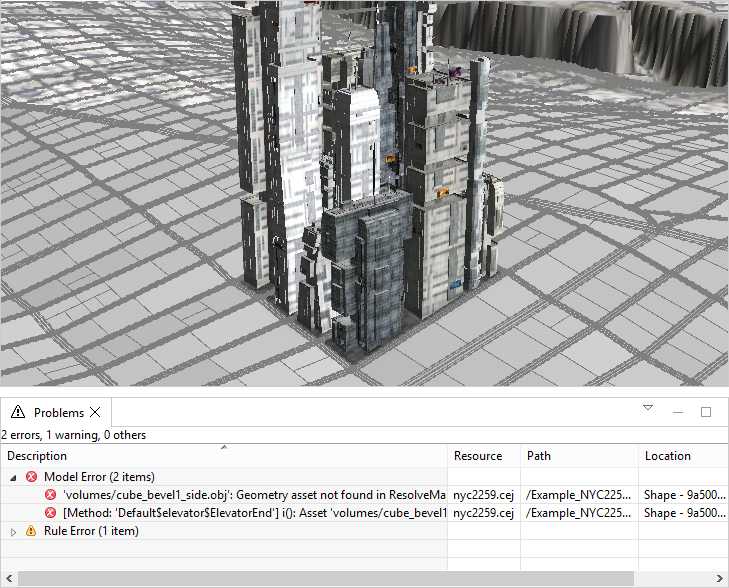Viewport: 729px width, 588px height.
Task: Select the 'Default$elevator$ElevatorEnd' error row
Action: tap(250, 513)
